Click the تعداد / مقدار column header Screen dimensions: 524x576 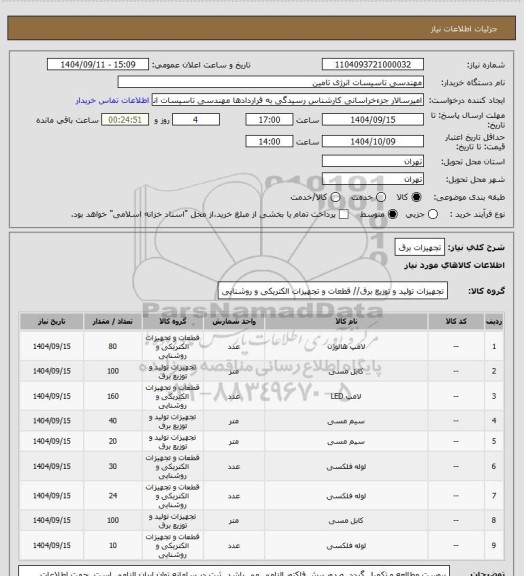(112, 321)
